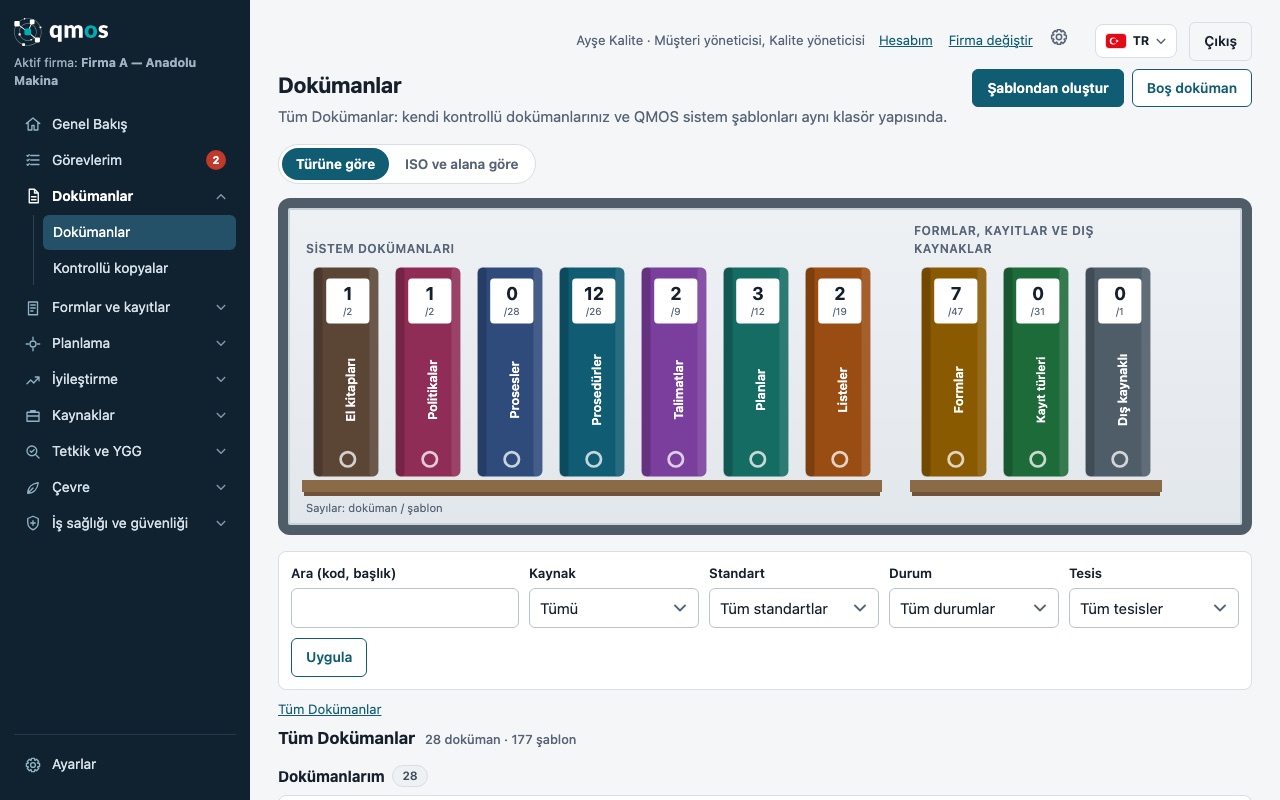Image resolution: width=1280 pixels, height=800 pixels.
Task: Click the İyileştirme trend icon
Action: click(33, 379)
